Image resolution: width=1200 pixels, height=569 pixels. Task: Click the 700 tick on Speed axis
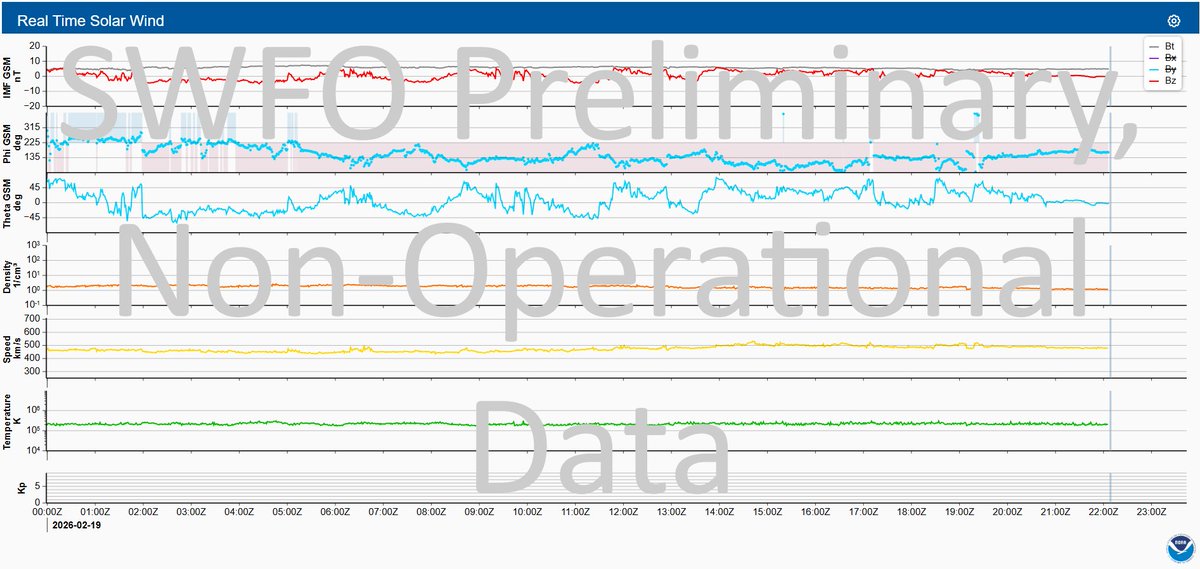point(31,318)
